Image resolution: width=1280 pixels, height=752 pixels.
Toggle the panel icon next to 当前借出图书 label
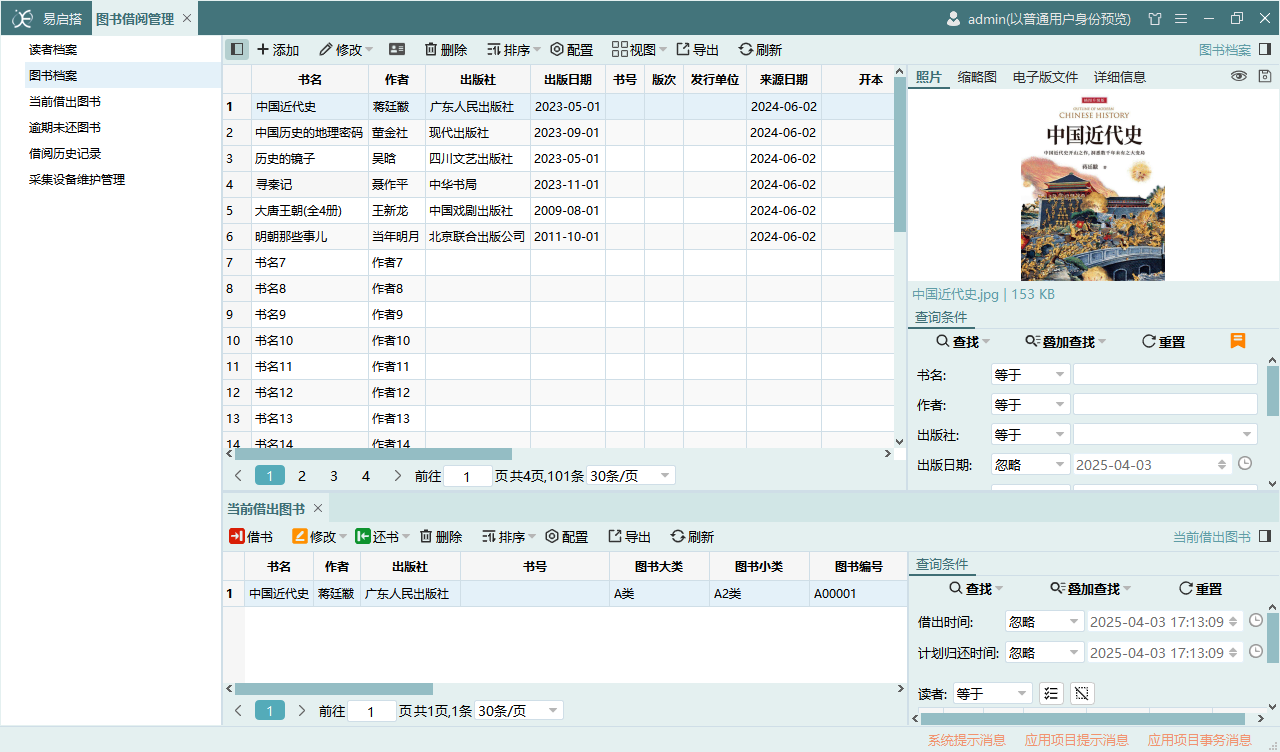coord(1265,537)
